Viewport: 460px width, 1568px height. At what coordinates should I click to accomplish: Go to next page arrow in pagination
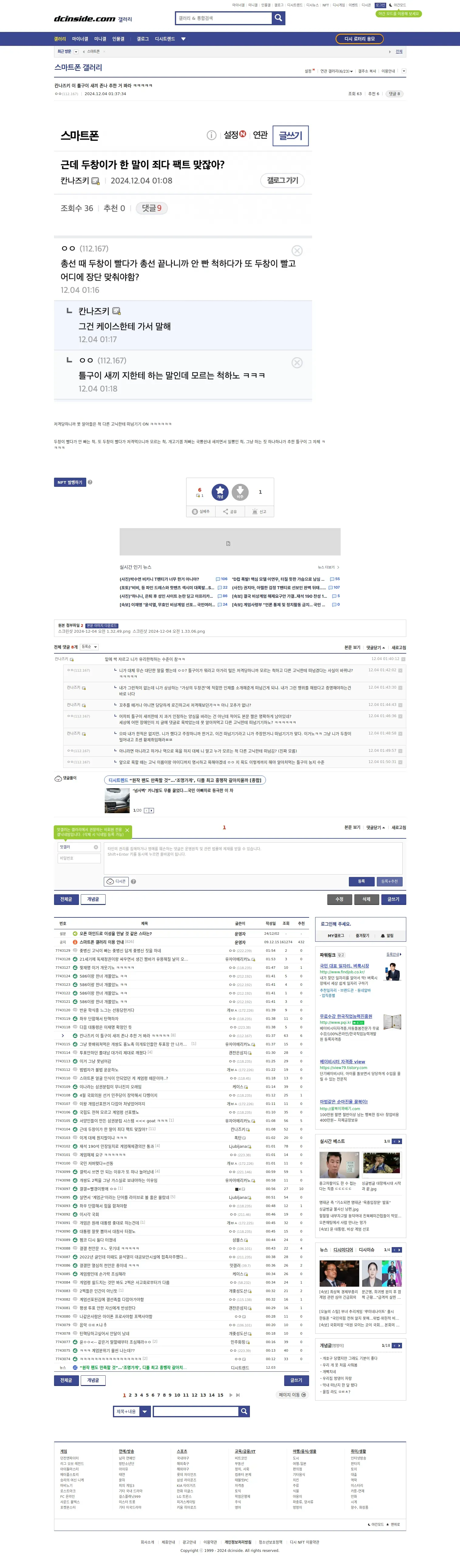(x=231, y=1394)
